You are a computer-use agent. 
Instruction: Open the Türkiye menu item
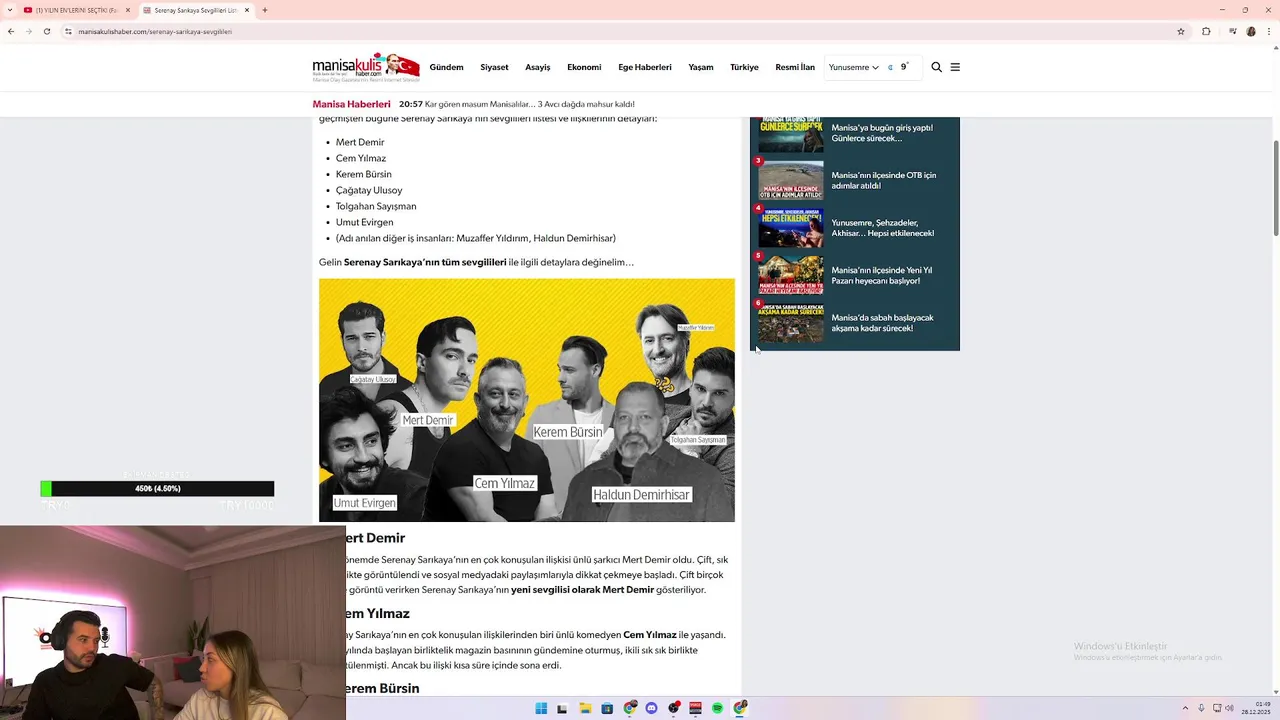coord(744,67)
